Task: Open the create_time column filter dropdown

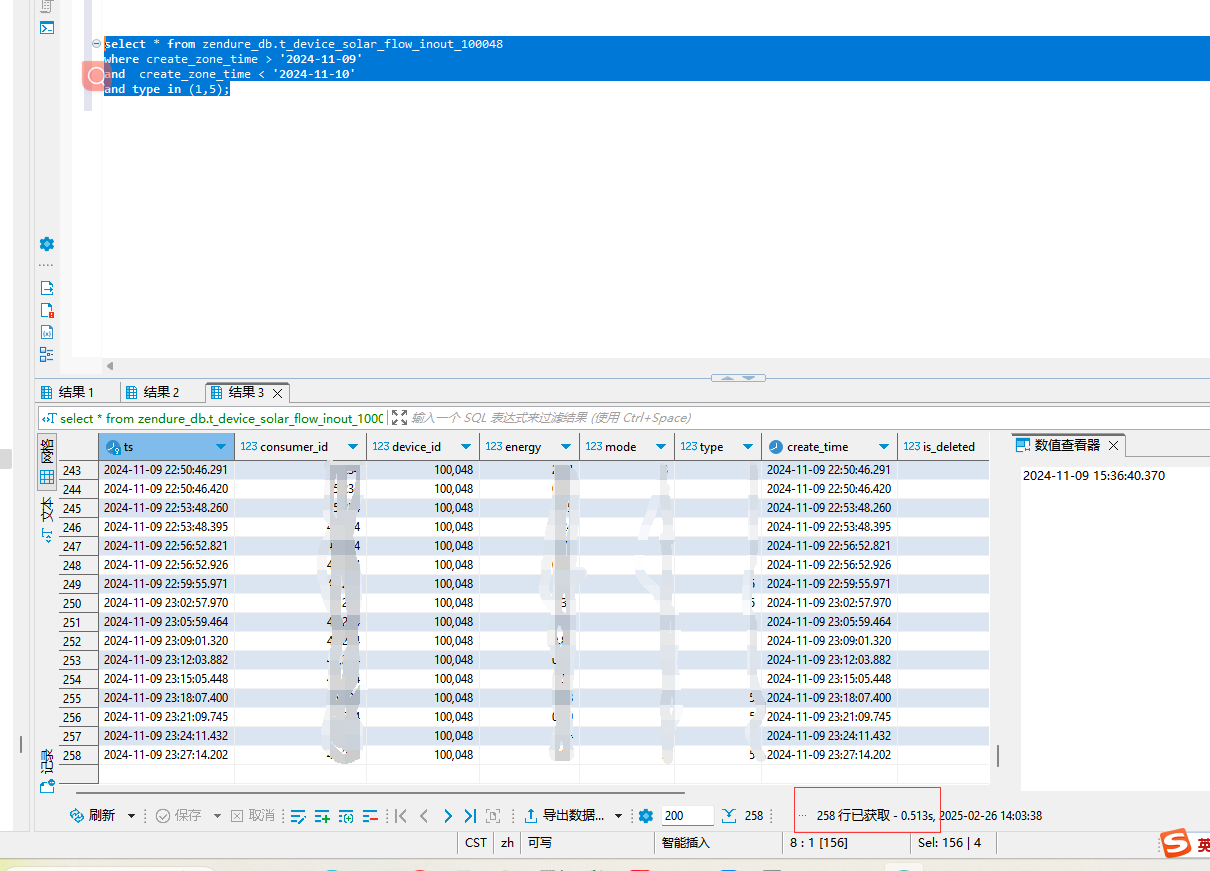Action: (x=882, y=446)
